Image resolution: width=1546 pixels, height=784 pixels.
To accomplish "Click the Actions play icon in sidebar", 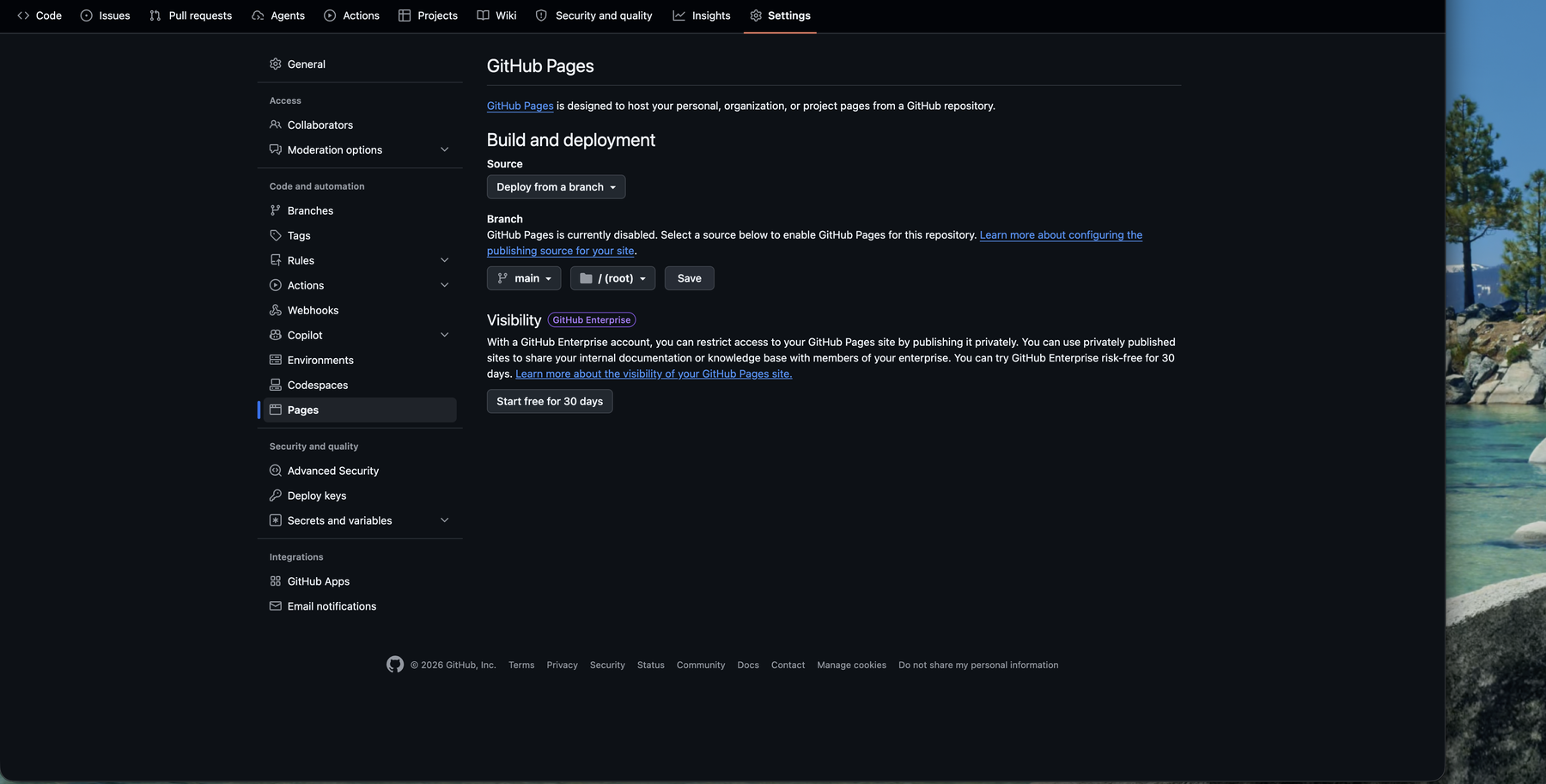I will (276, 286).
